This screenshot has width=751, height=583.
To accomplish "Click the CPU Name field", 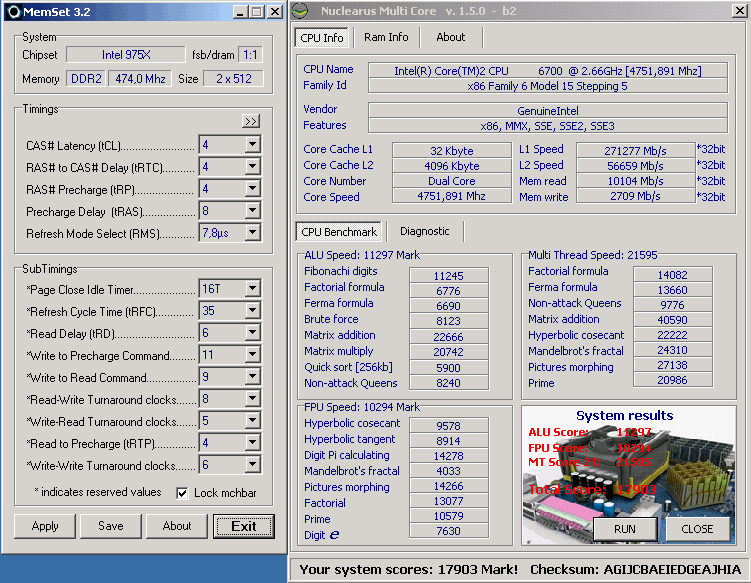I will pyautogui.click(x=547, y=71).
